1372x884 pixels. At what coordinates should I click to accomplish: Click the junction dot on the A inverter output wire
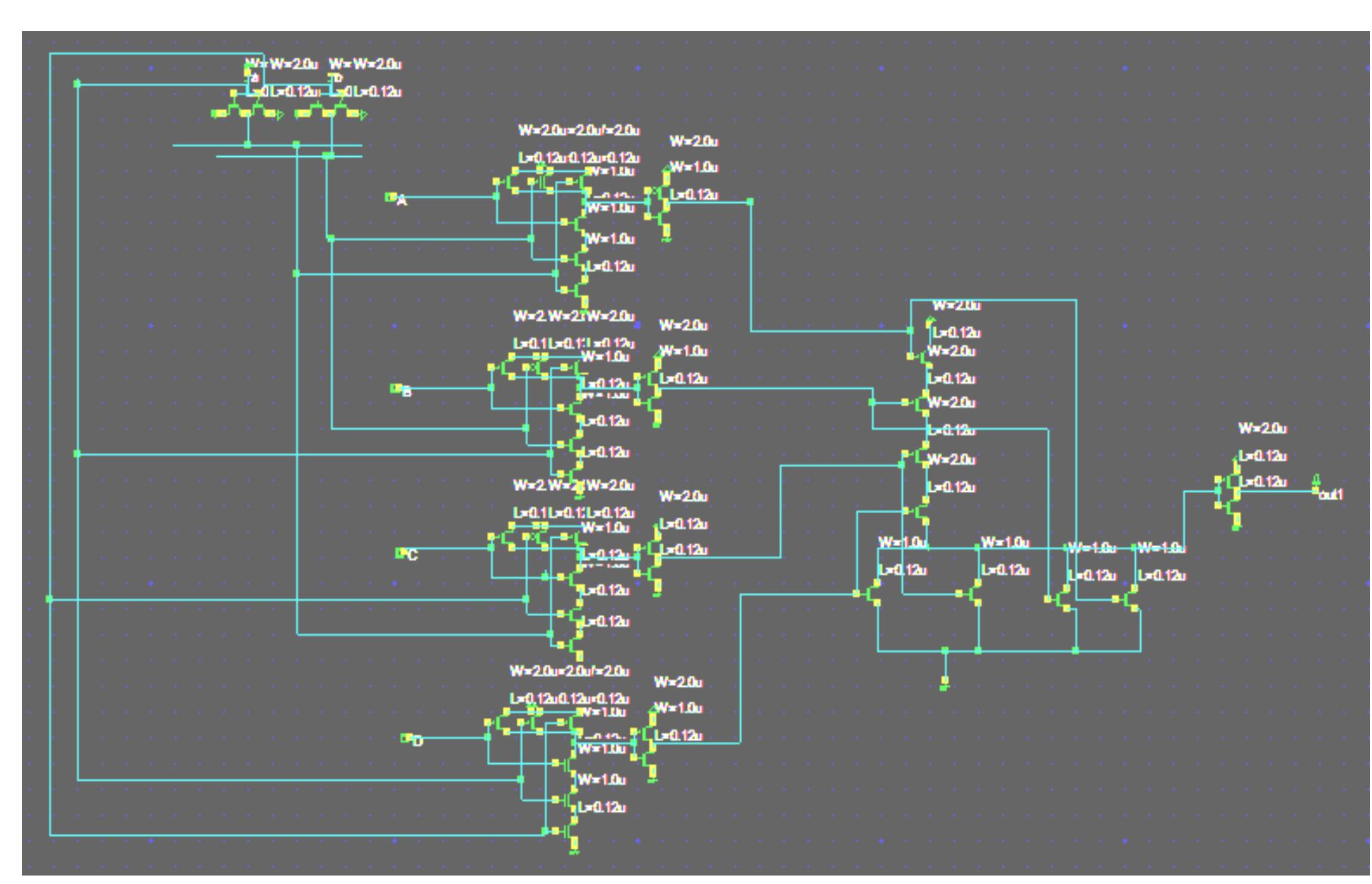[x=750, y=201]
